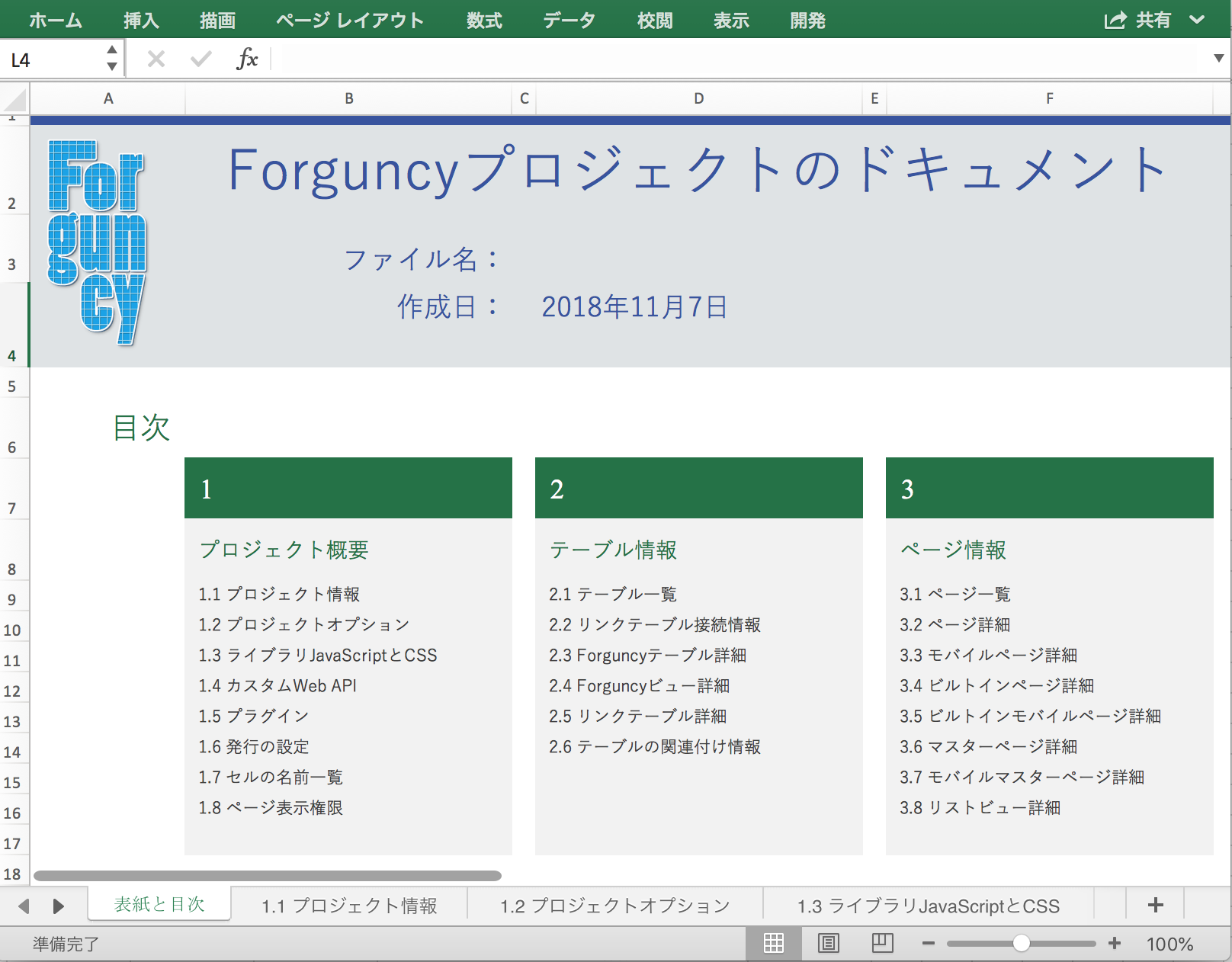
Task: Open link 3.5 ビルトインモバイルページ詳細
Action: pos(1031,716)
